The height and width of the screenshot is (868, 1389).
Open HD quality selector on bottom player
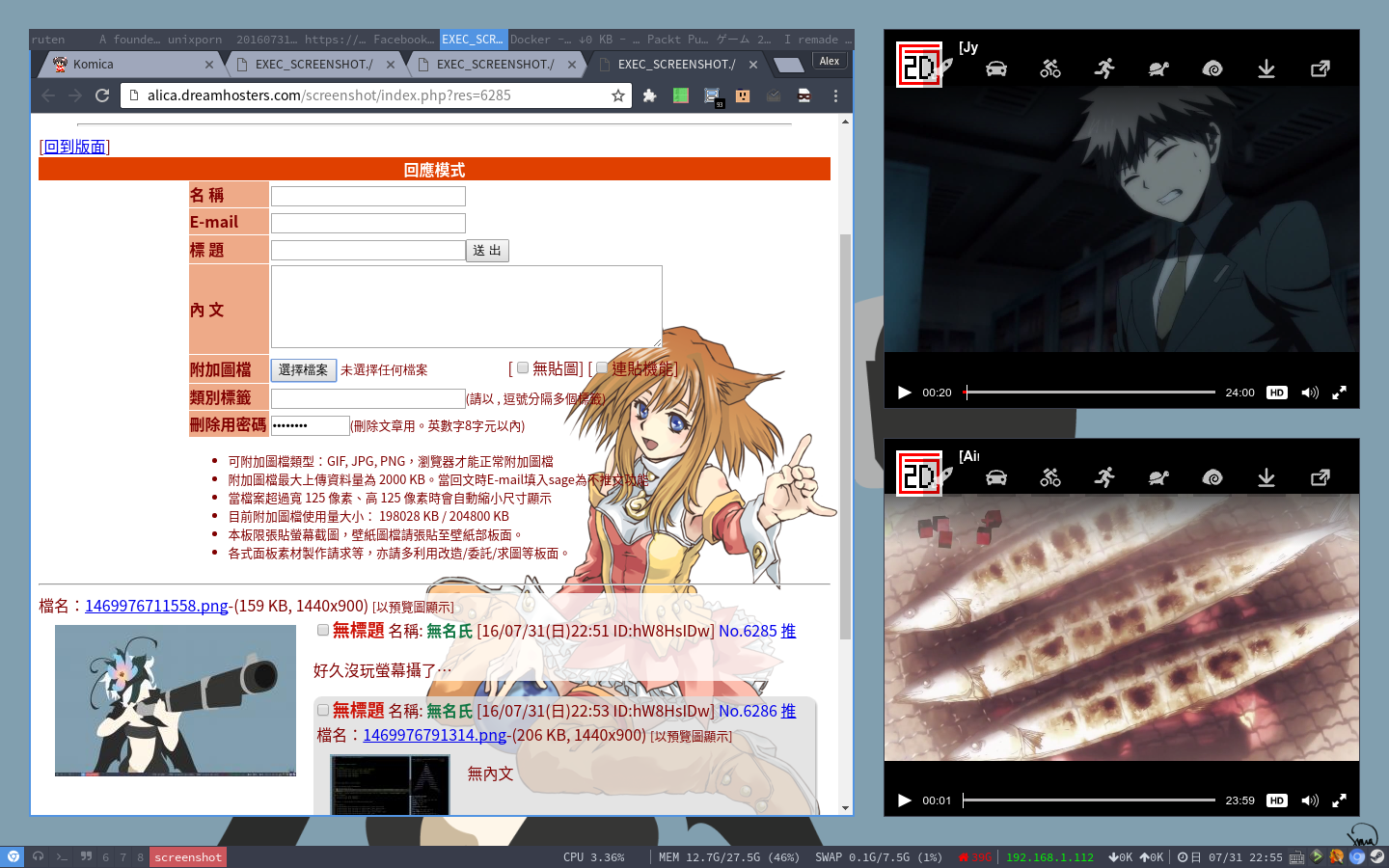click(x=1276, y=800)
